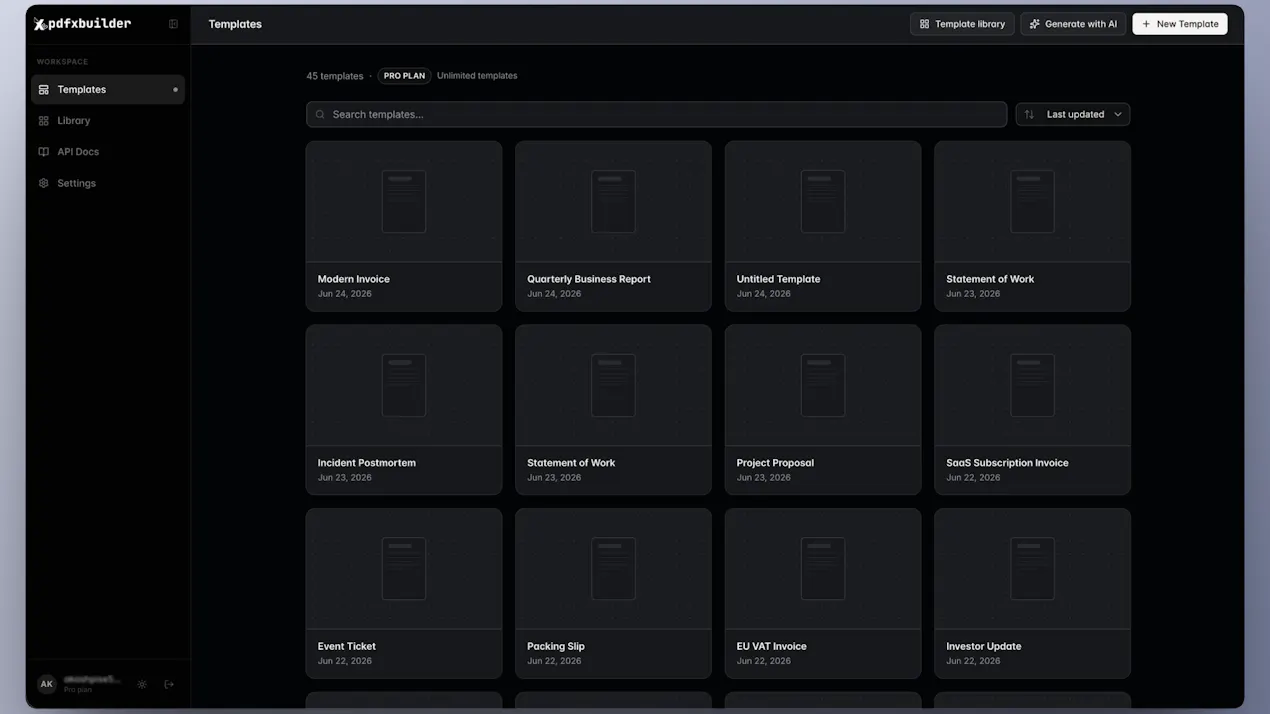Open the Incident Postmortem template
Viewport: 1270px width, 714px height.
coord(404,409)
